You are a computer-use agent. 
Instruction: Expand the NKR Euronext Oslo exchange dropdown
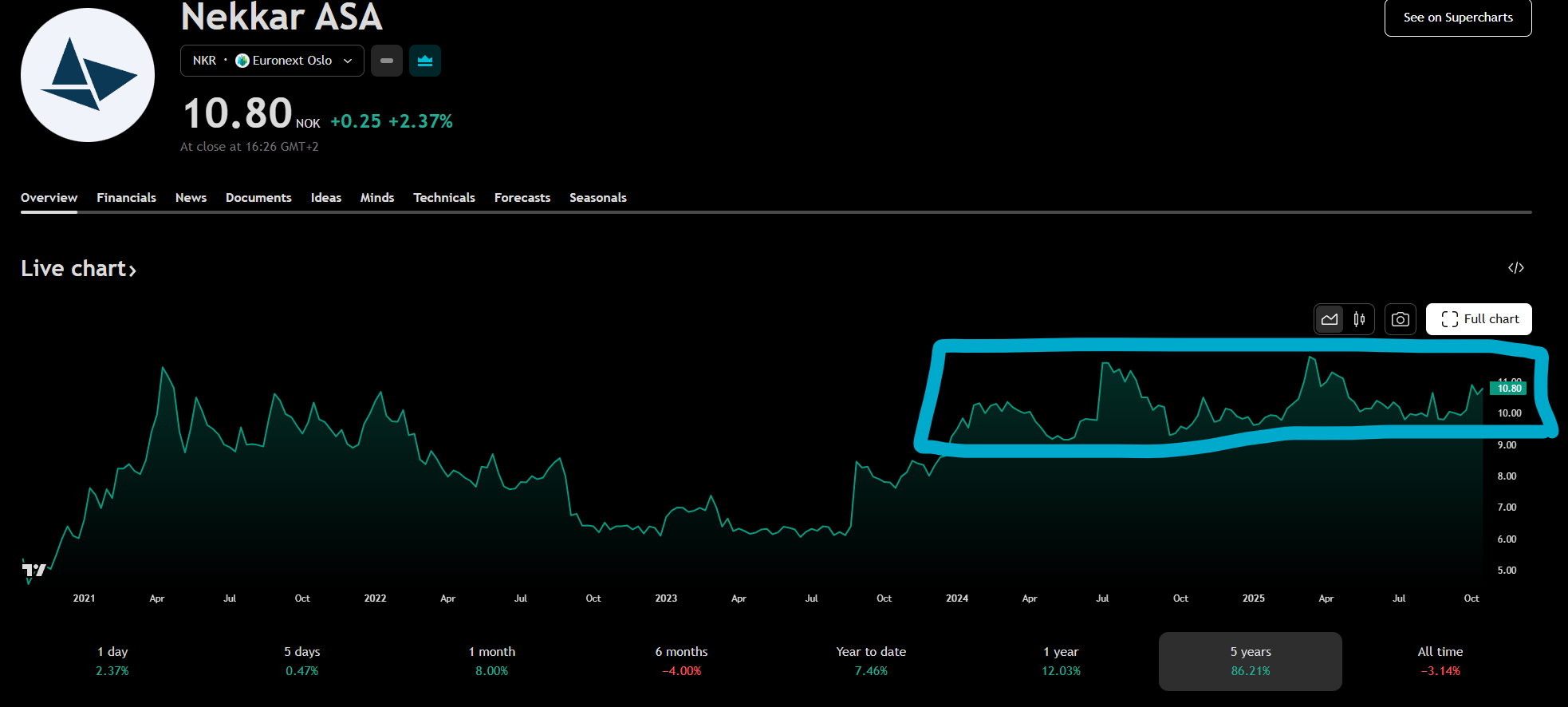point(348,61)
